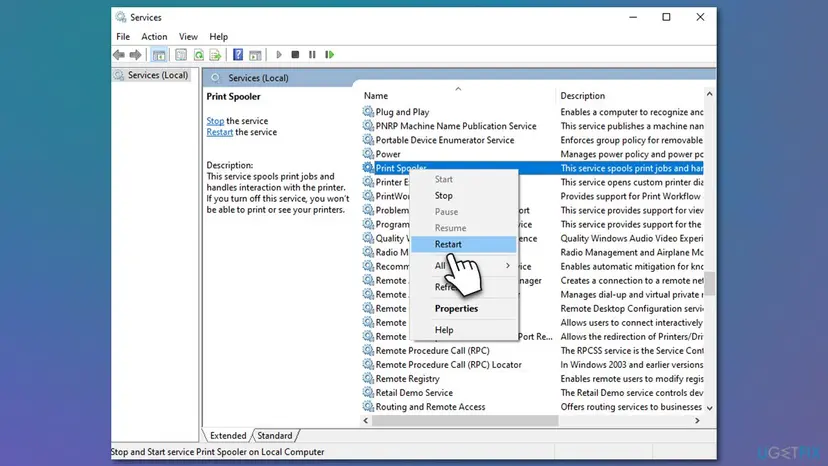Image resolution: width=828 pixels, height=466 pixels.
Task: Click the vertical scrollbar up arrow
Action: point(710,94)
